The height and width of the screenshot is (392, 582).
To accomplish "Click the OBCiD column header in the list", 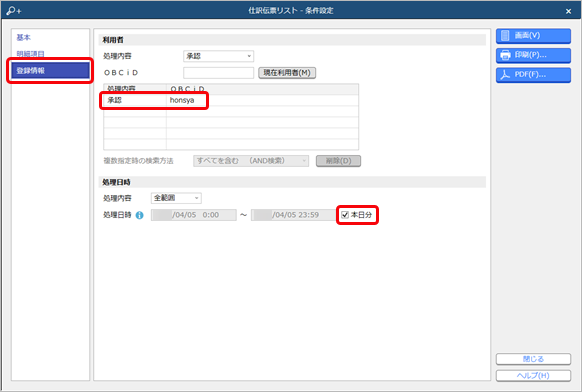I will [262, 89].
